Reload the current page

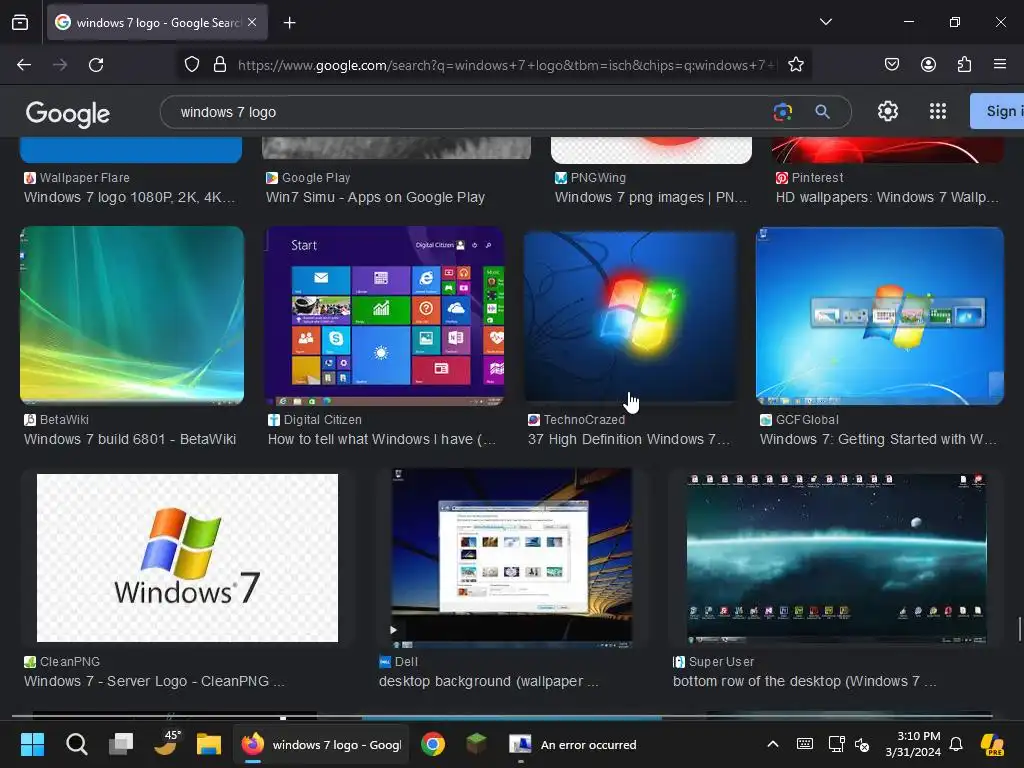96,65
